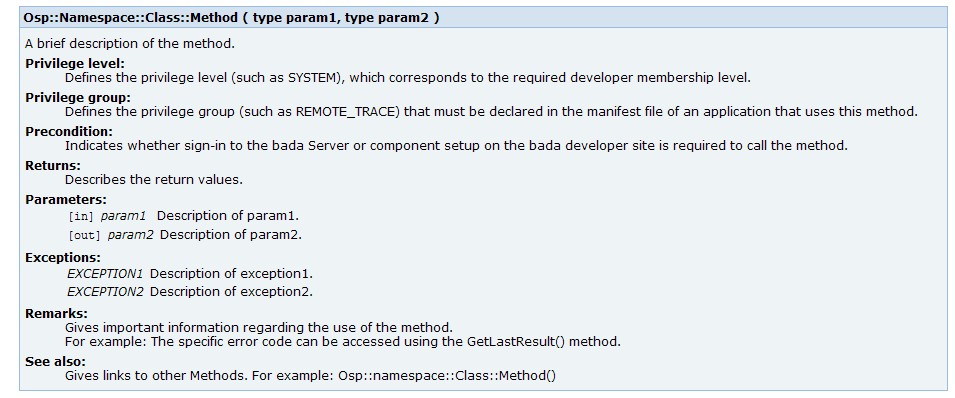Click the Privilege level heading

[x=75, y=63]
